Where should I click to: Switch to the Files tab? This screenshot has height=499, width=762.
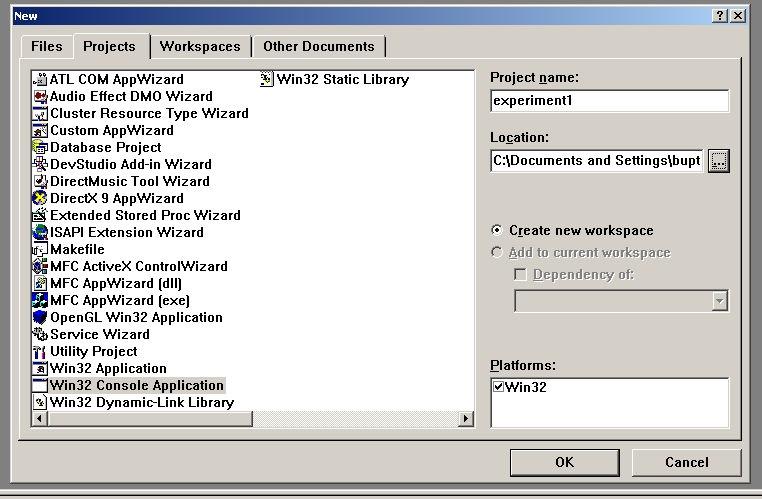pyautogui.click(x=46, y=47)
